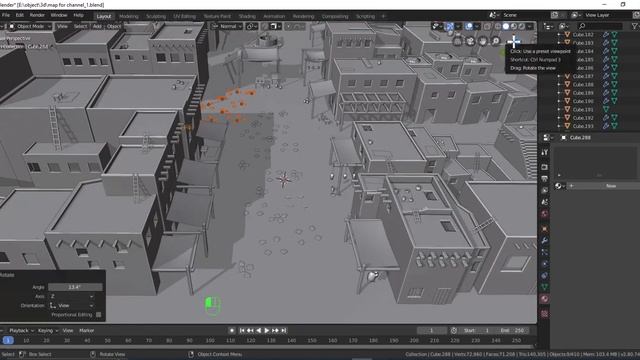Open the viewport Object menu
The height and width of the screenshot is (360, 640).
[114, 26]
